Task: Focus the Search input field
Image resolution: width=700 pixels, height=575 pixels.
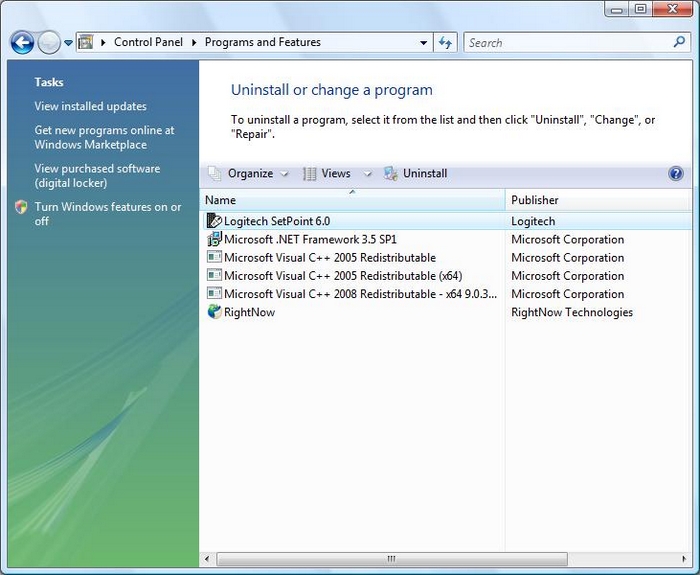Action: click(568, 43)
